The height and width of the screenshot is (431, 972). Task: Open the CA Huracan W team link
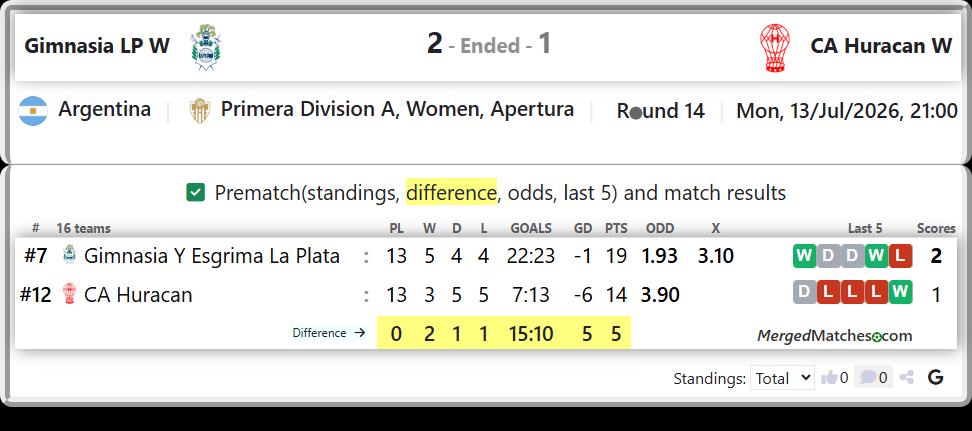click(881, 46)
